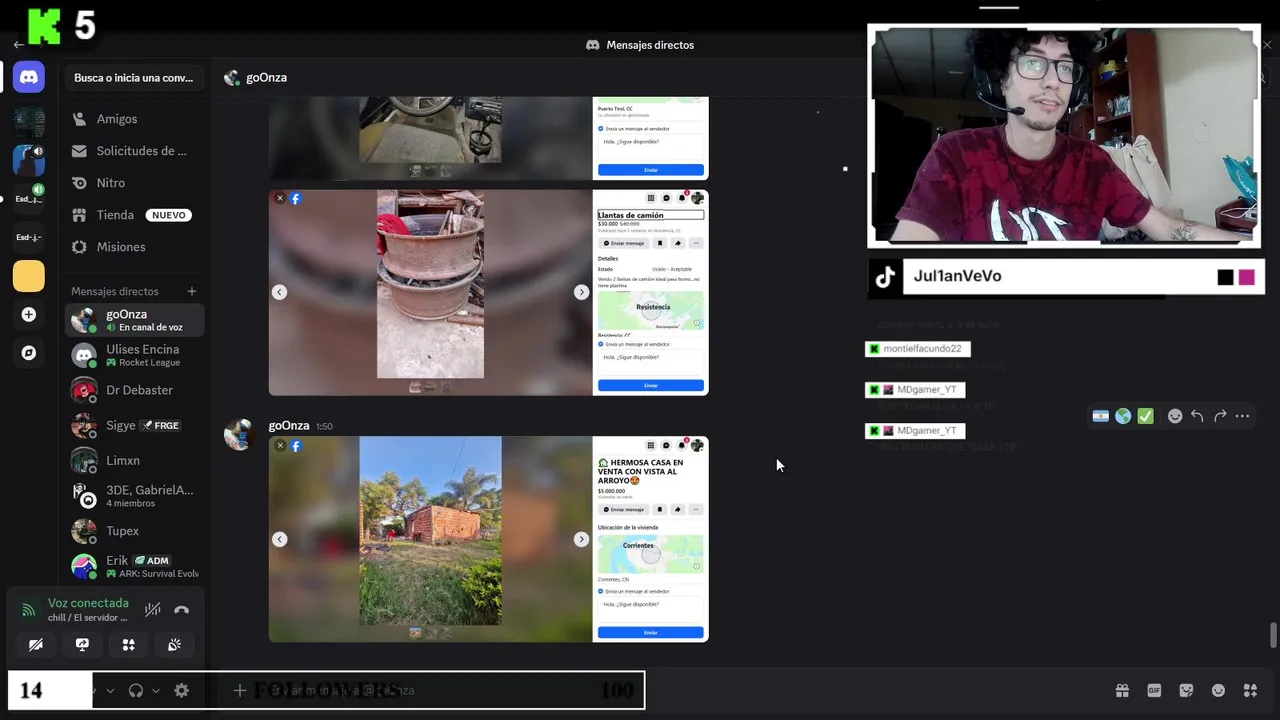Open user settings gear
Viewport: 1280px width, 720px height.
[x=181, y=690]
